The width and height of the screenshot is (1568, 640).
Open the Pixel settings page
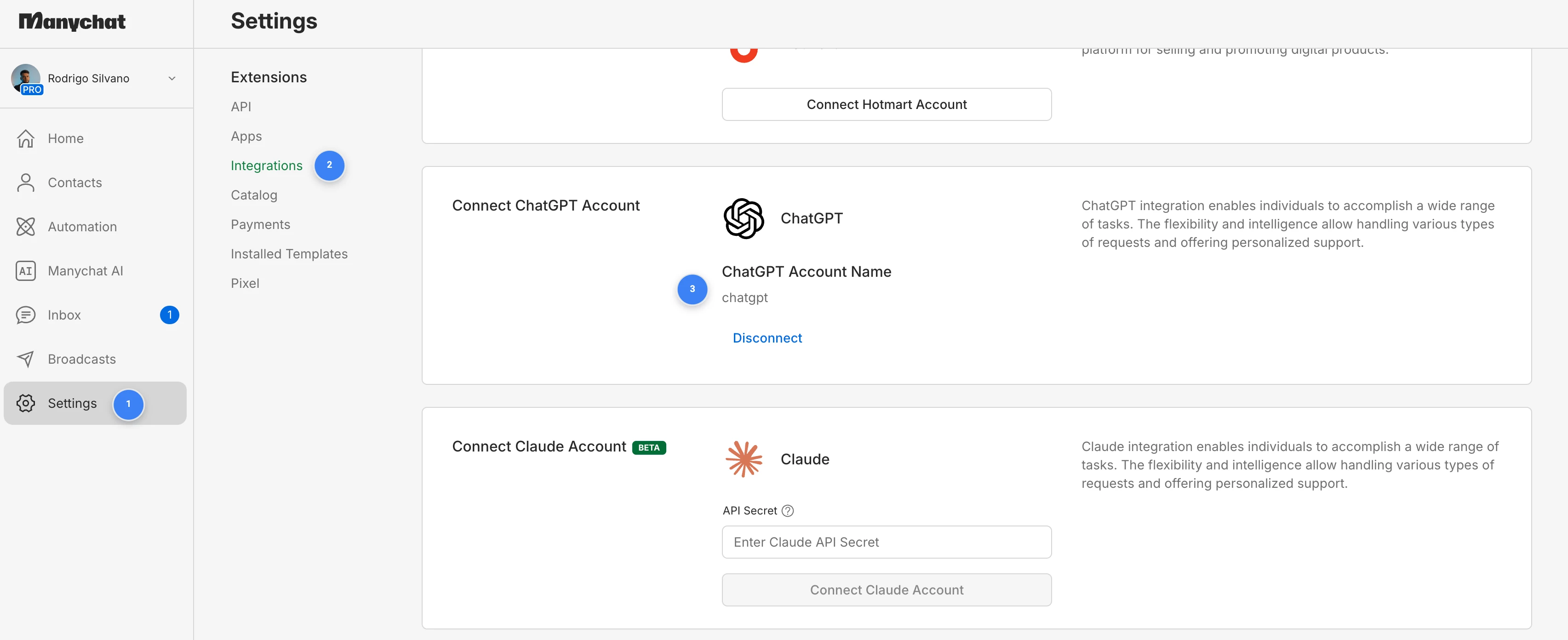tap(245, 284)
